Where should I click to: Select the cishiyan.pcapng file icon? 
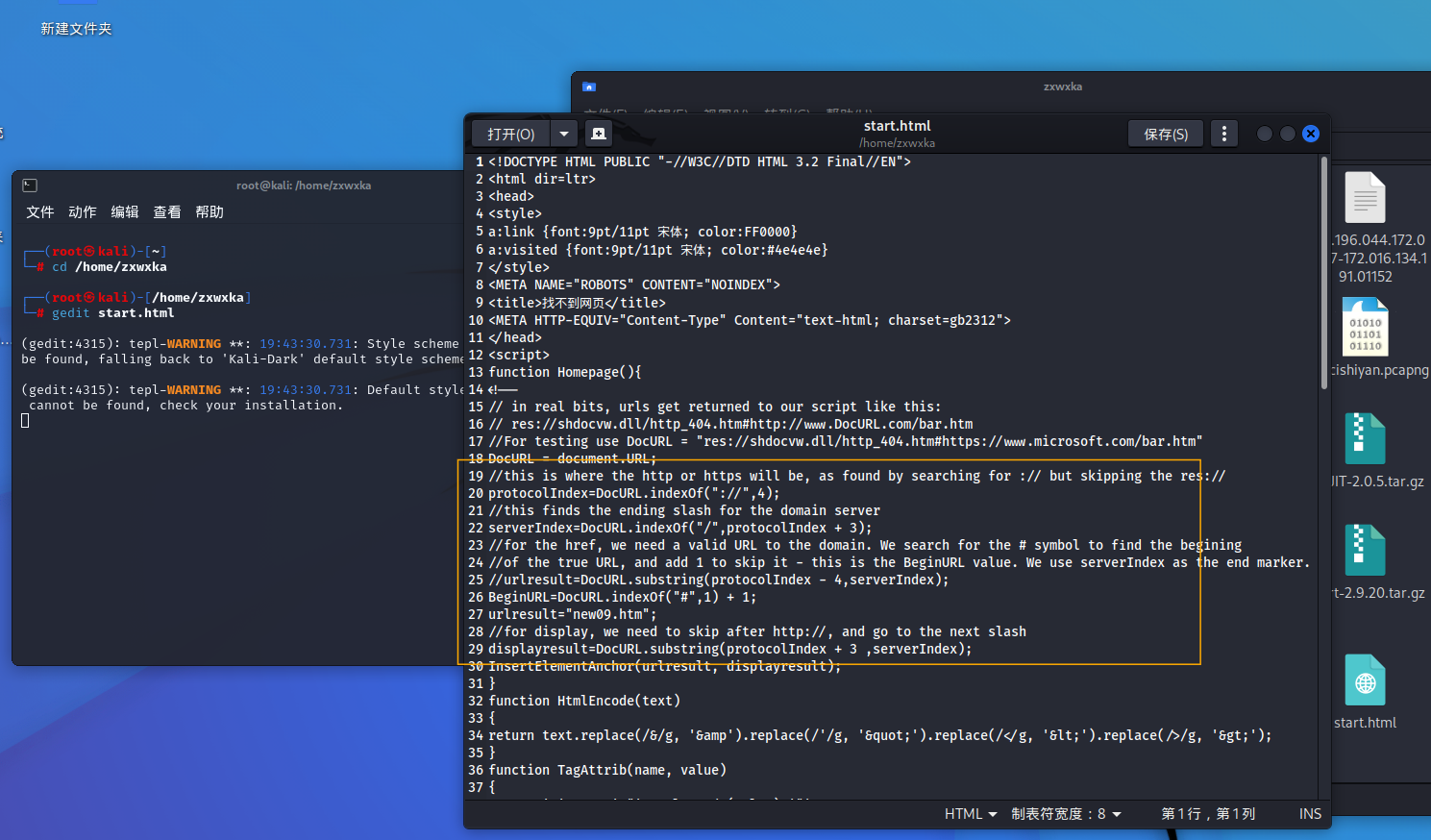pyautogui.click(x=1365, y=328)
